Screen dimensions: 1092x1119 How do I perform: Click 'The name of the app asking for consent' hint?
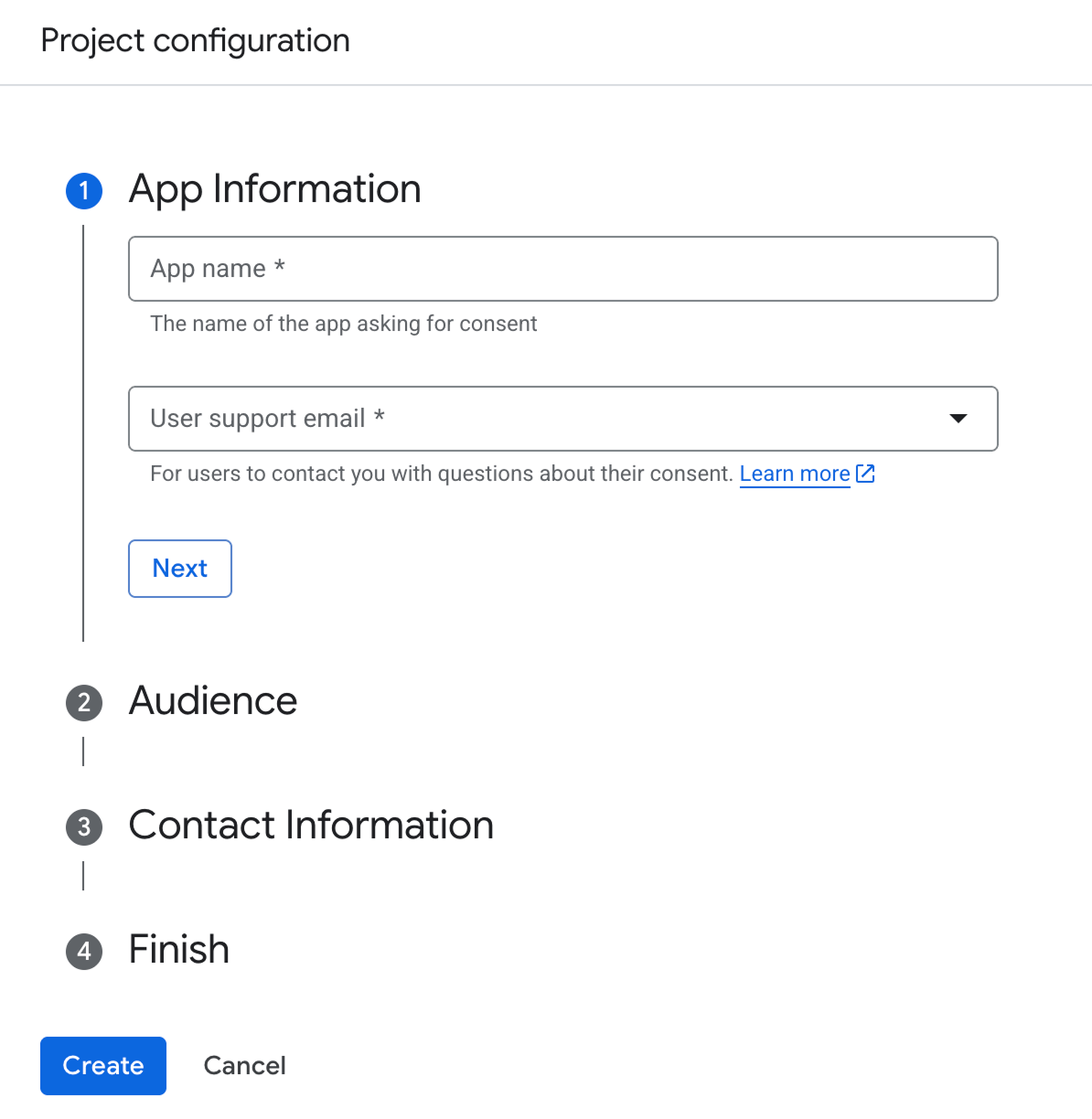coord(344,324)
